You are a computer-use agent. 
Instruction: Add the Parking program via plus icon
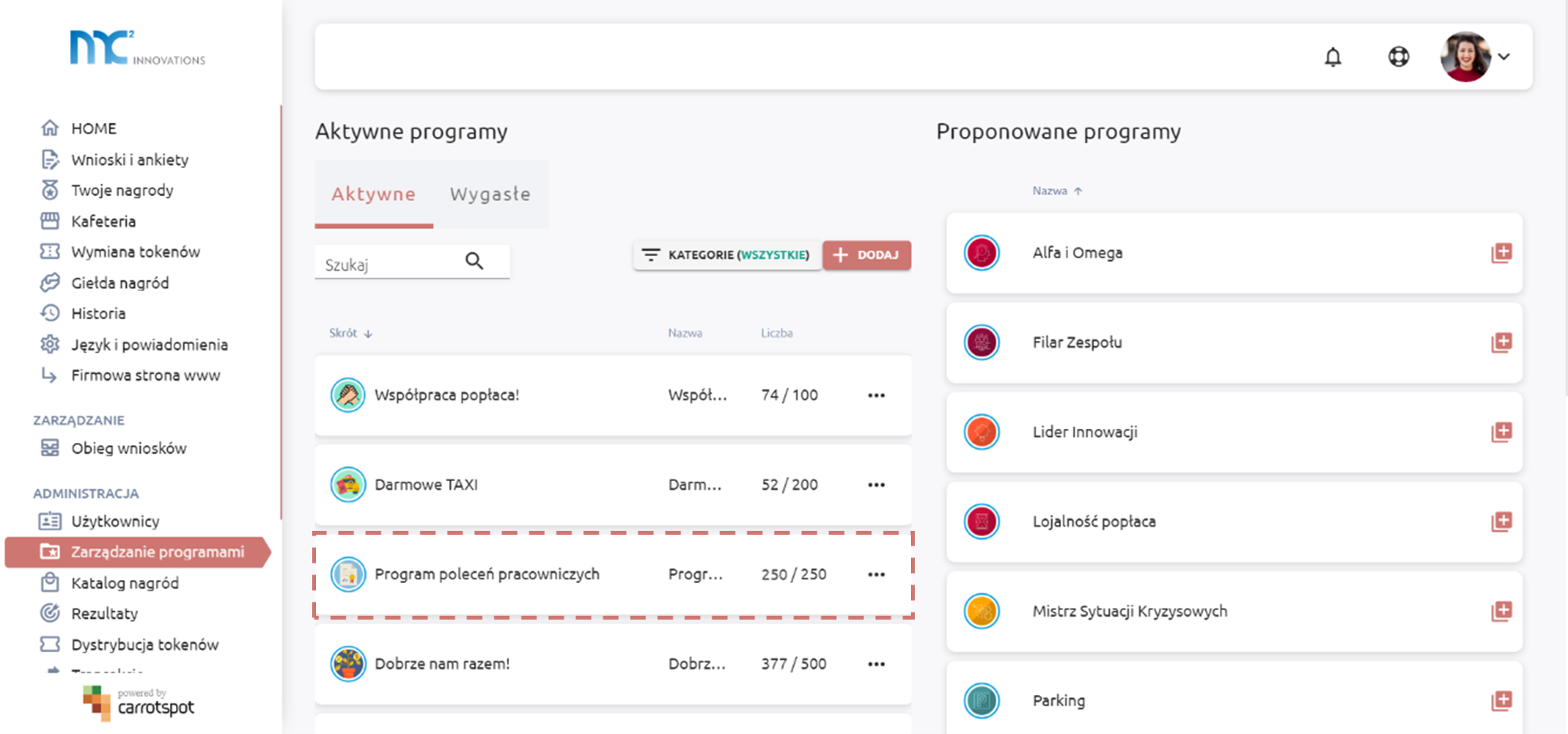pos(1501,701)
